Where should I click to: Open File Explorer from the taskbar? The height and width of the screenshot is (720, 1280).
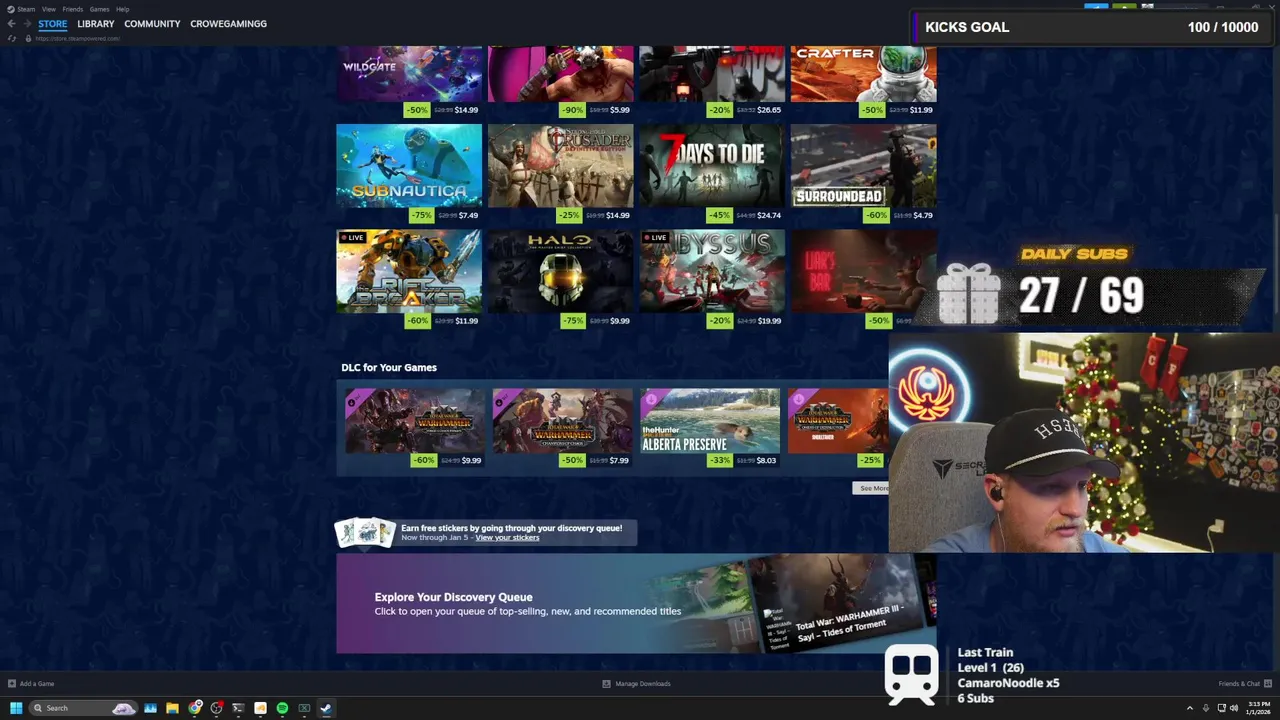pos(172,708)
